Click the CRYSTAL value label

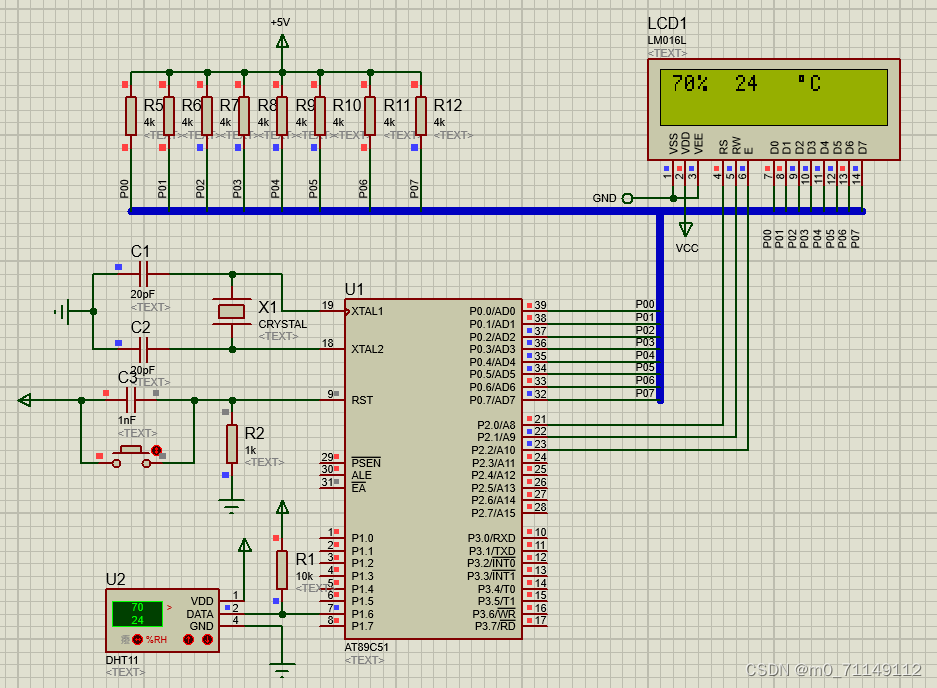click(x=283, y=324)
